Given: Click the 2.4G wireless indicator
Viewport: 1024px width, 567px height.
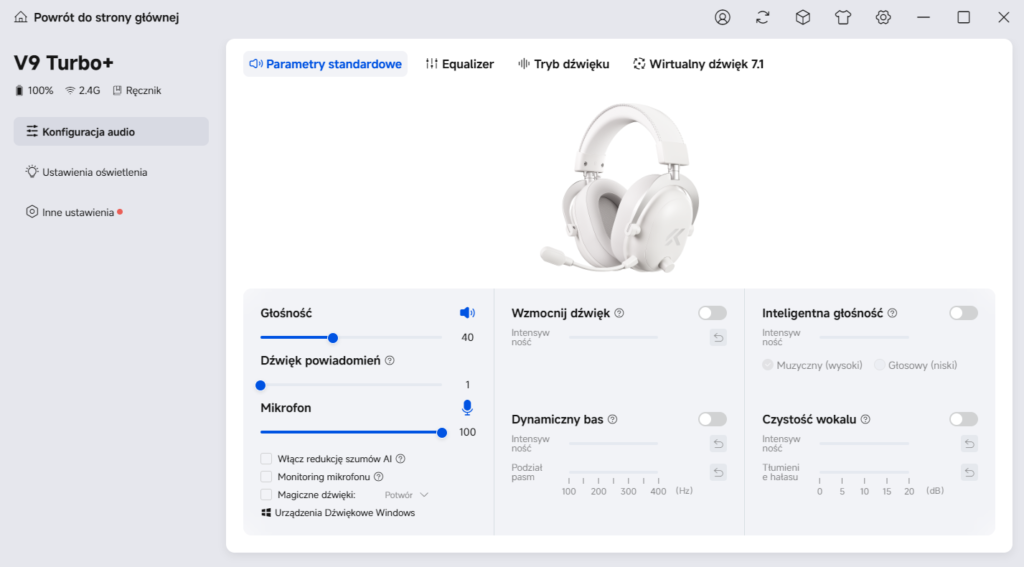Looking at the screenshot, I should pyautogui.click(x=83, y=91).
